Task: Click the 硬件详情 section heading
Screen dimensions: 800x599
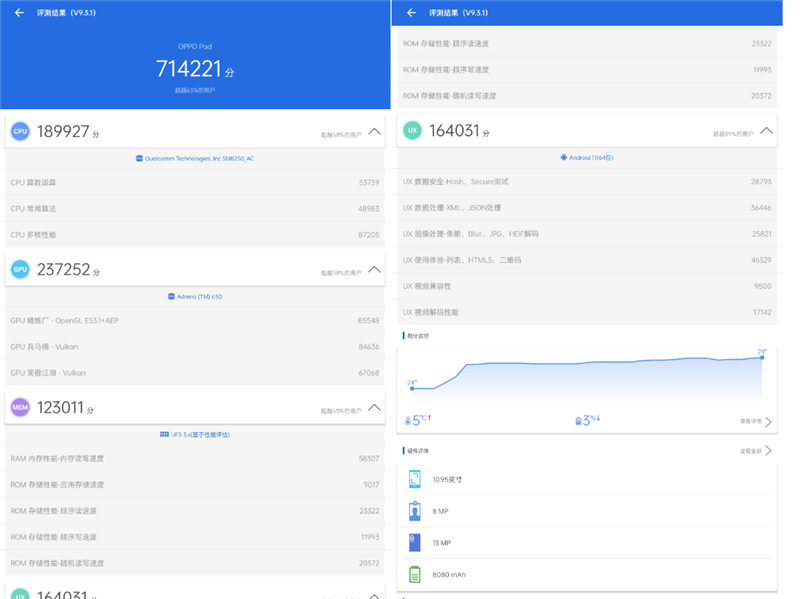Action: point(418,451)
